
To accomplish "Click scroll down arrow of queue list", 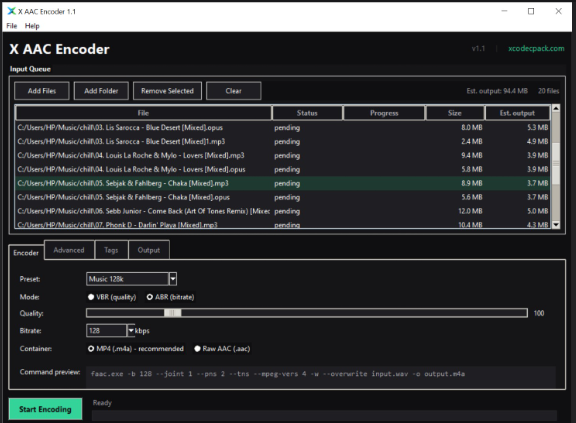I will coord(556,225).
